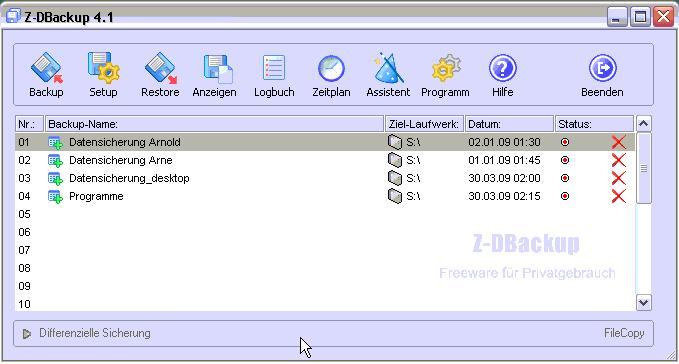The width and height of the screenshot is (679, 364).
Task: Click the Nr.: column header
Action: point(29,124)
